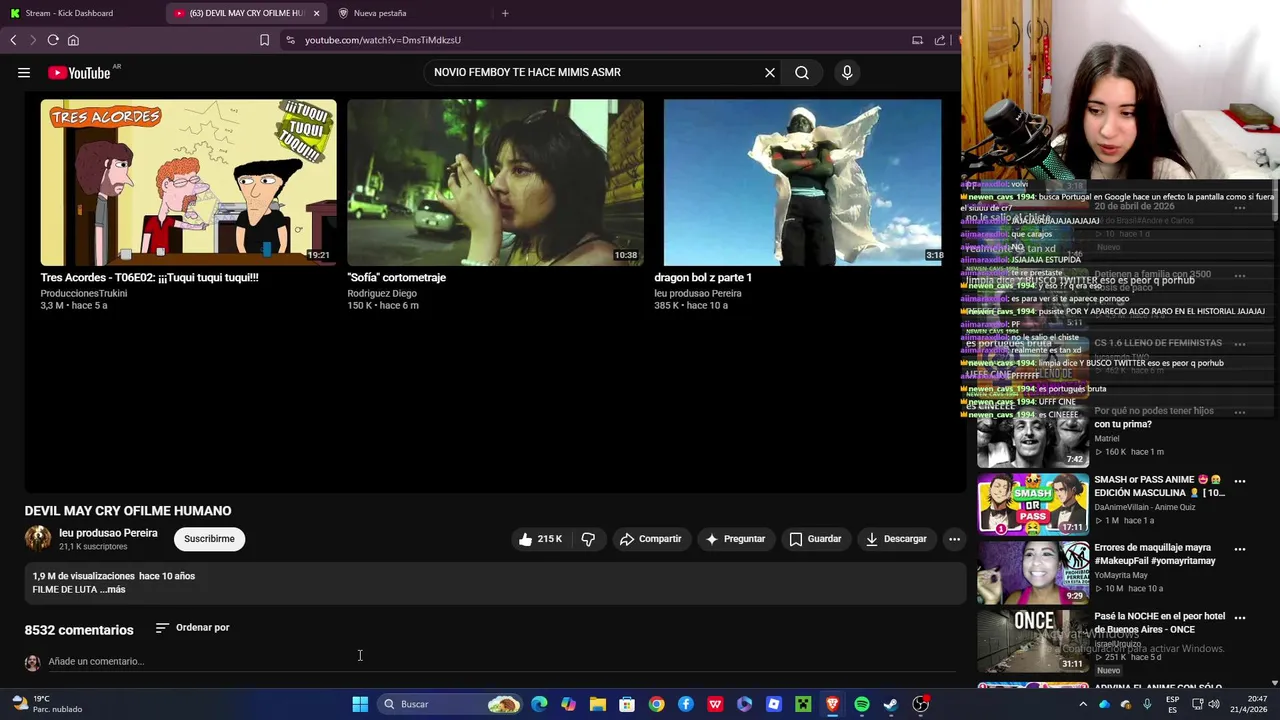Image resolution: width=1280 pixels, height=720 pixels.
Task: Open OBS Studio from the taskbar
Action: pyautogui.click(x=921, y=704)
